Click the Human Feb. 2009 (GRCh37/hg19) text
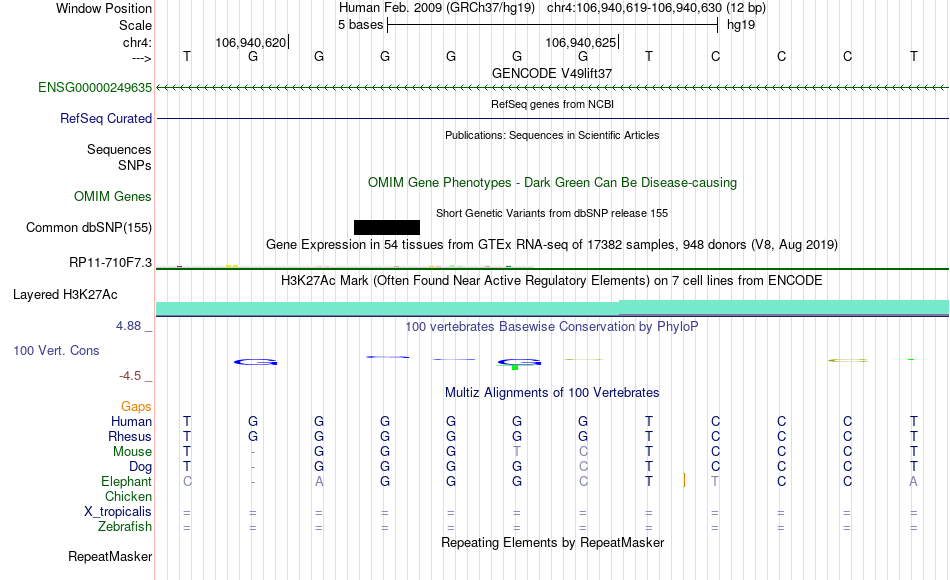 pyautogui.click(x=437, y=8)
